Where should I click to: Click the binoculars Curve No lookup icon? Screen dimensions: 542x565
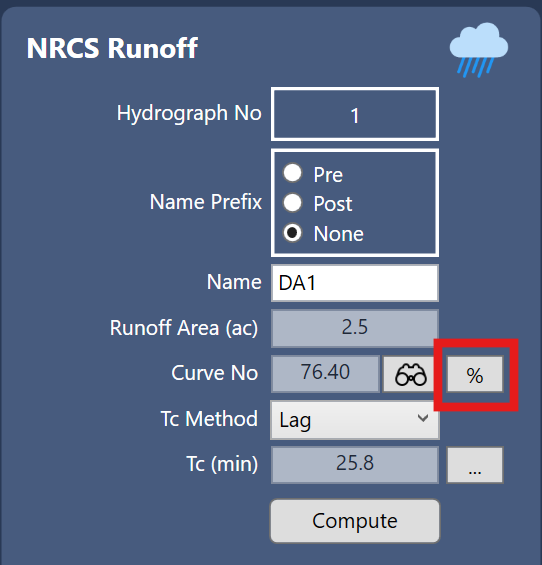pos(410,374)
